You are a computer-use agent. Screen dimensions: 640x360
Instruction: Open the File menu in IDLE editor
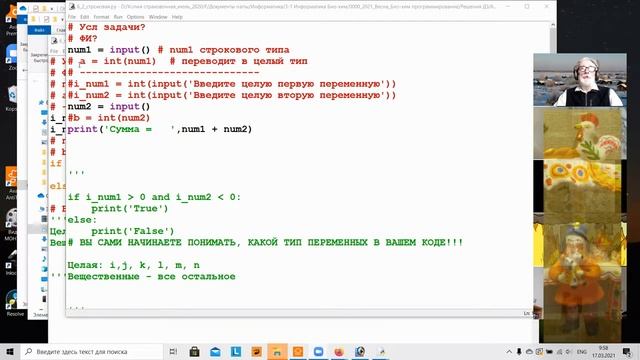(72, 17)
